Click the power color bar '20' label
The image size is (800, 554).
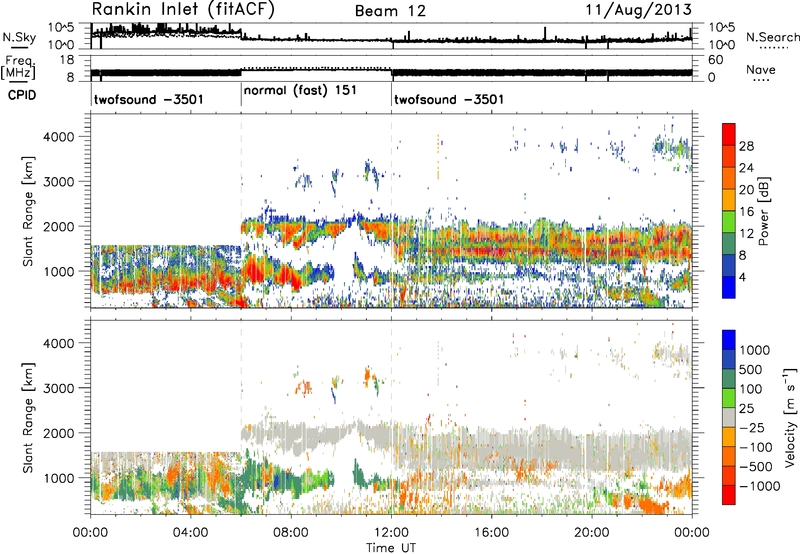746,190
